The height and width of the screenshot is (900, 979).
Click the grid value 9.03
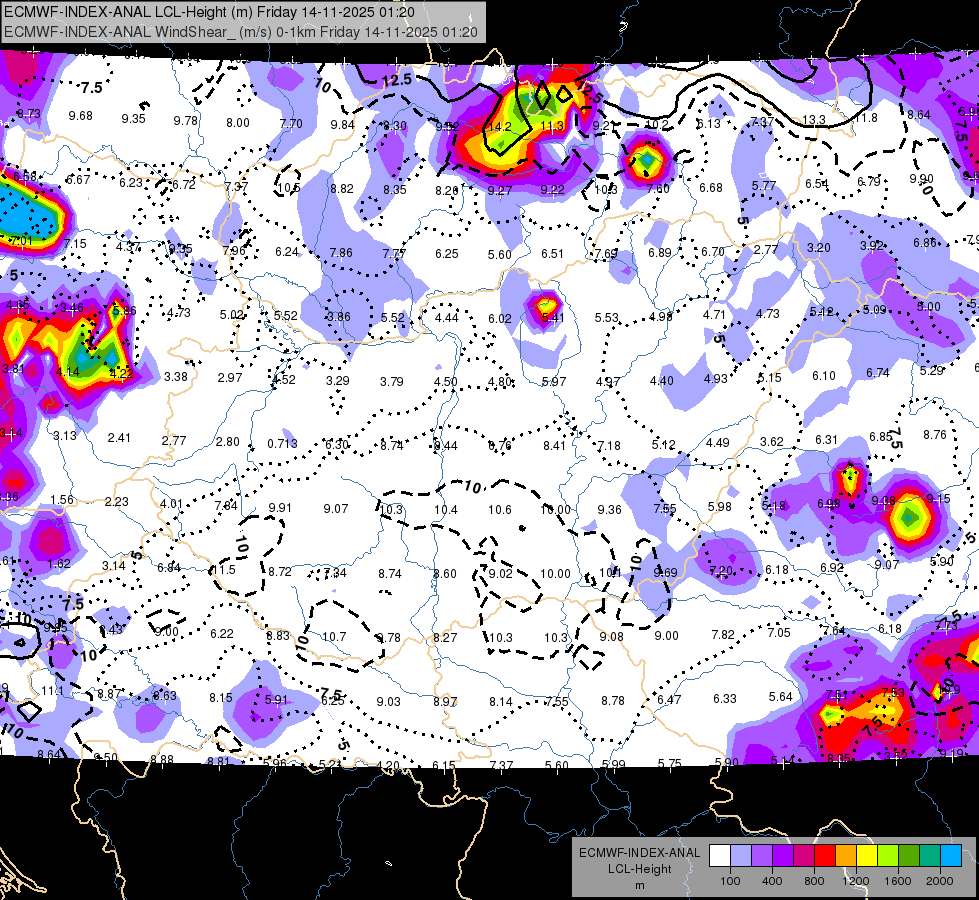coord(388,702)
